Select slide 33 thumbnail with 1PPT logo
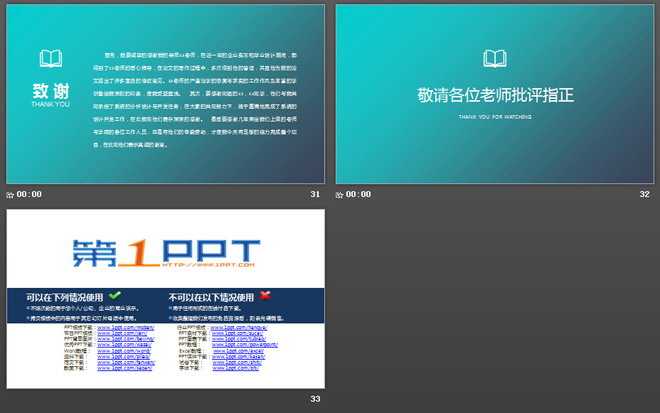 [165, 299]
